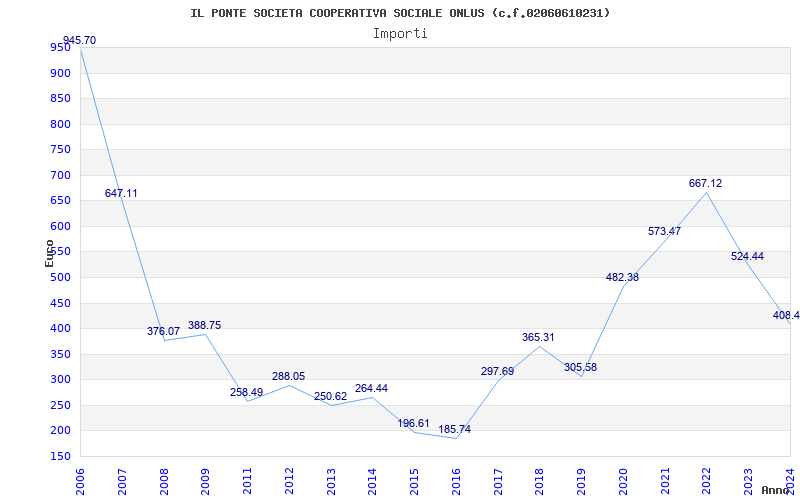Viewport: 800px width, 500px height.
Task: Click the 250 y-axis tick label
Action: pyautogui.click(x=60, y=406)
